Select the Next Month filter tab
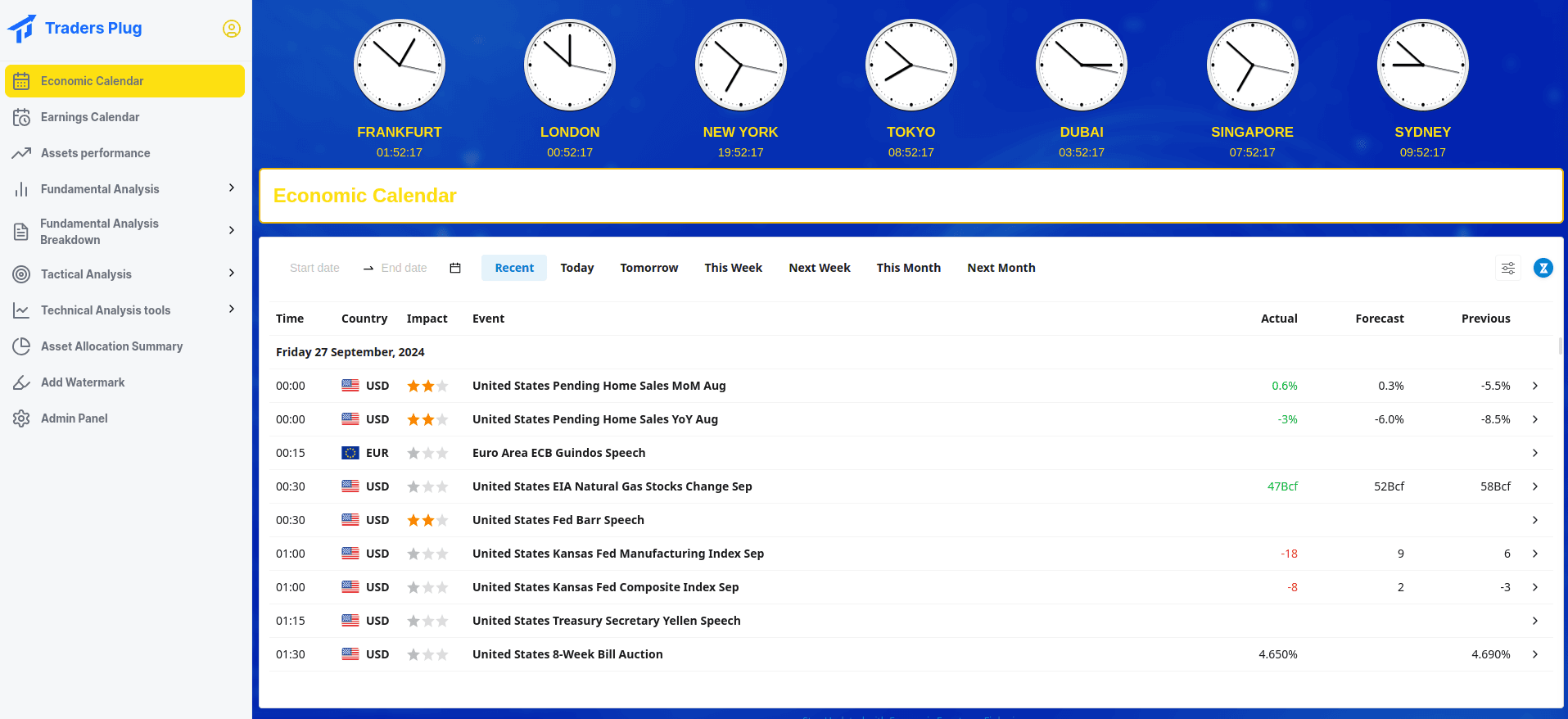 tap(1001, 268)
